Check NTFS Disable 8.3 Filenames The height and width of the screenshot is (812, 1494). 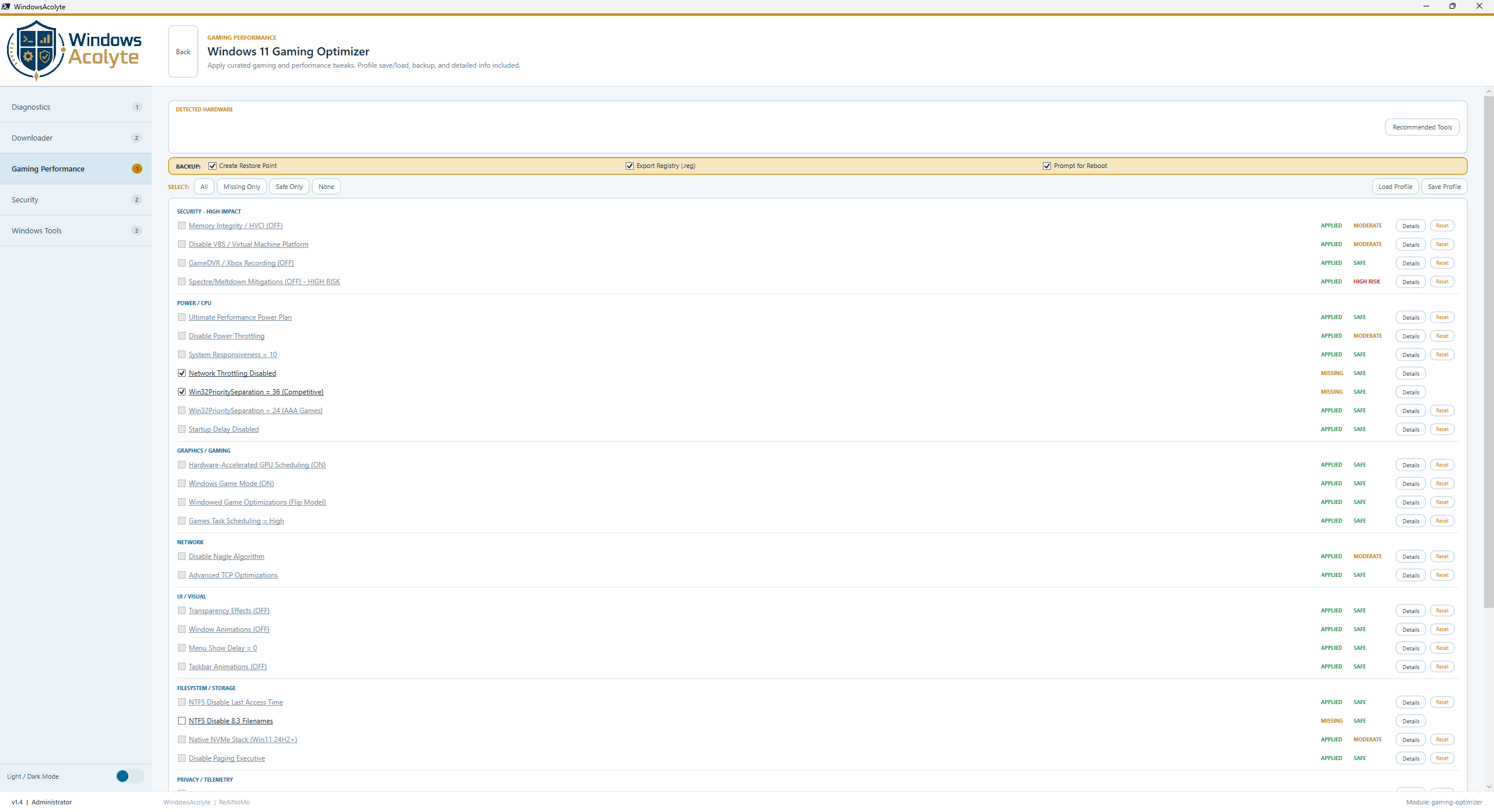point(182,721)
